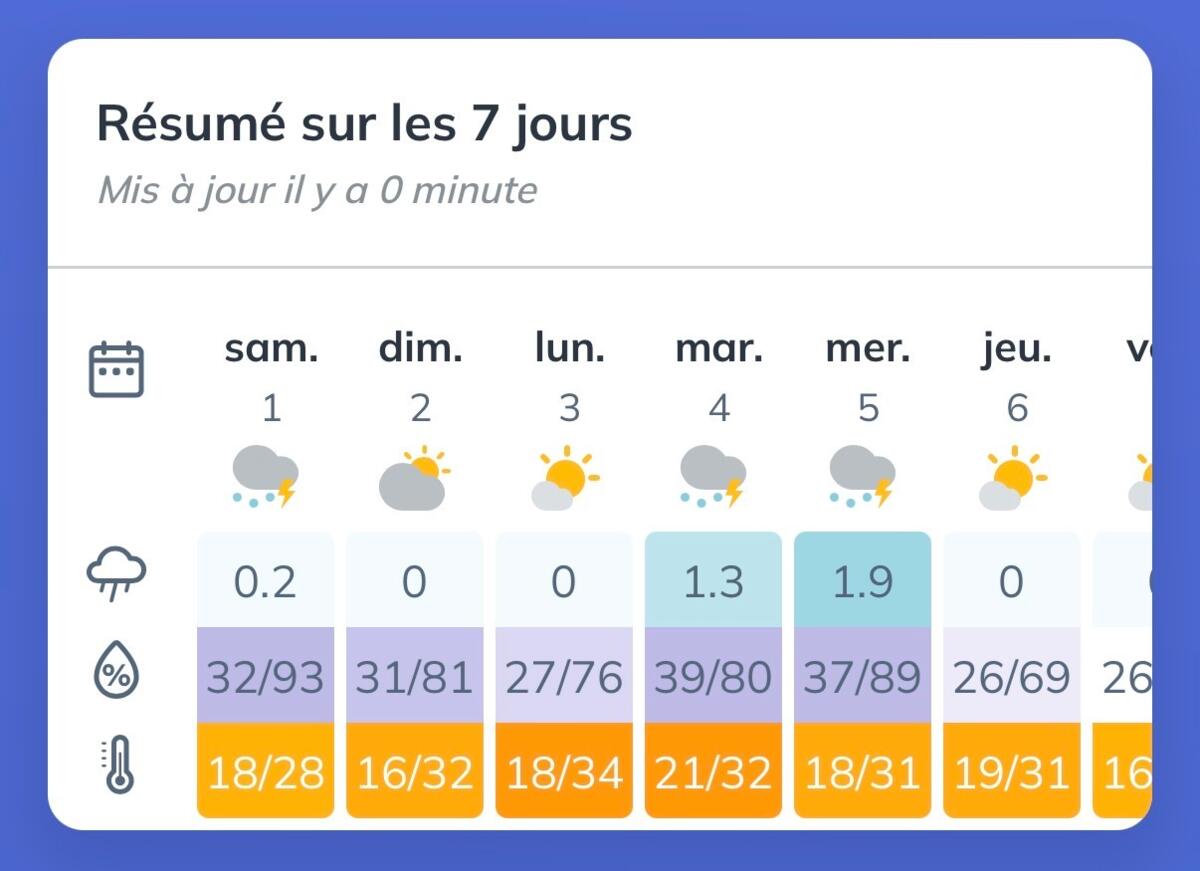1200x871 pixels.
Task: Click the thermometer temperature icon
Action: pos(118,765)
